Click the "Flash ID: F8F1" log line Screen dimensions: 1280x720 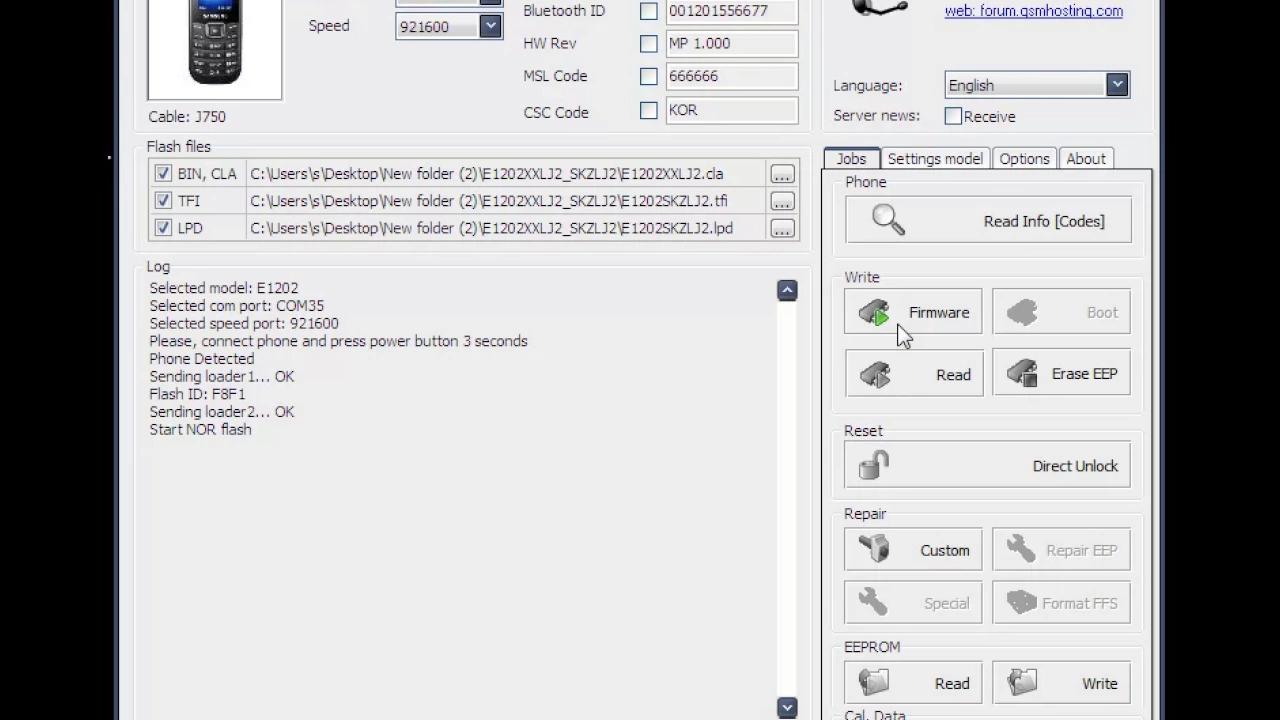click(x=197, y=394)
